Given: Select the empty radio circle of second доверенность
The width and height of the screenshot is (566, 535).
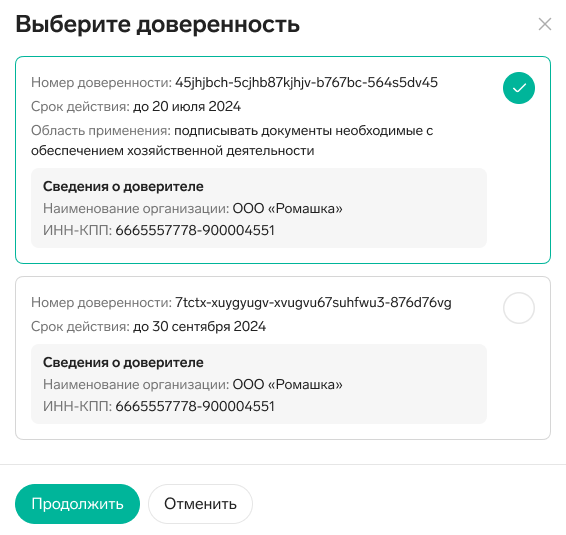Looking at the screenshot, I should tap(519, 308).
